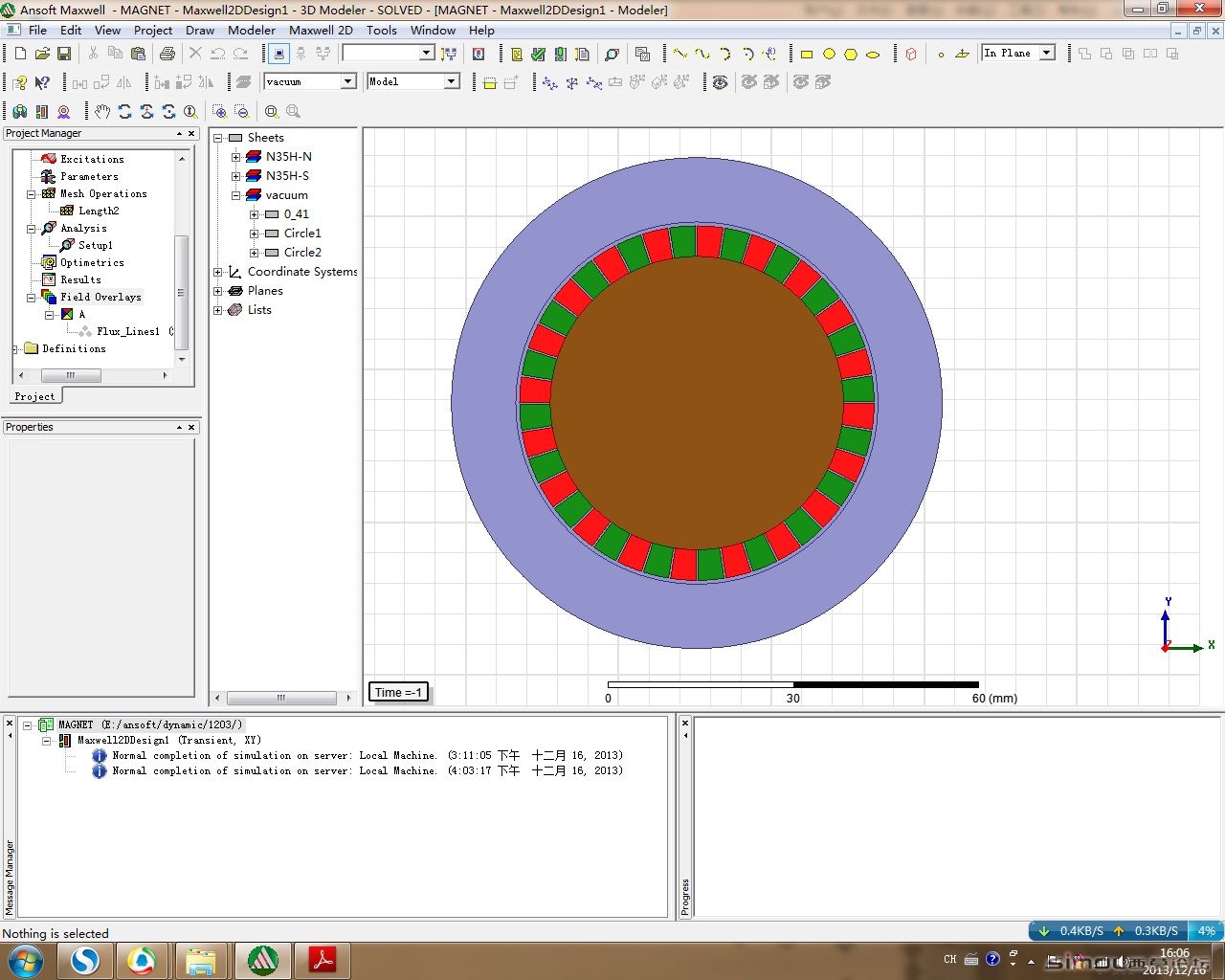This screenshot has height=980, width=1225.
Task: Toggle the eye Show/Hide objects icon
Action: (x=720, y=82)
